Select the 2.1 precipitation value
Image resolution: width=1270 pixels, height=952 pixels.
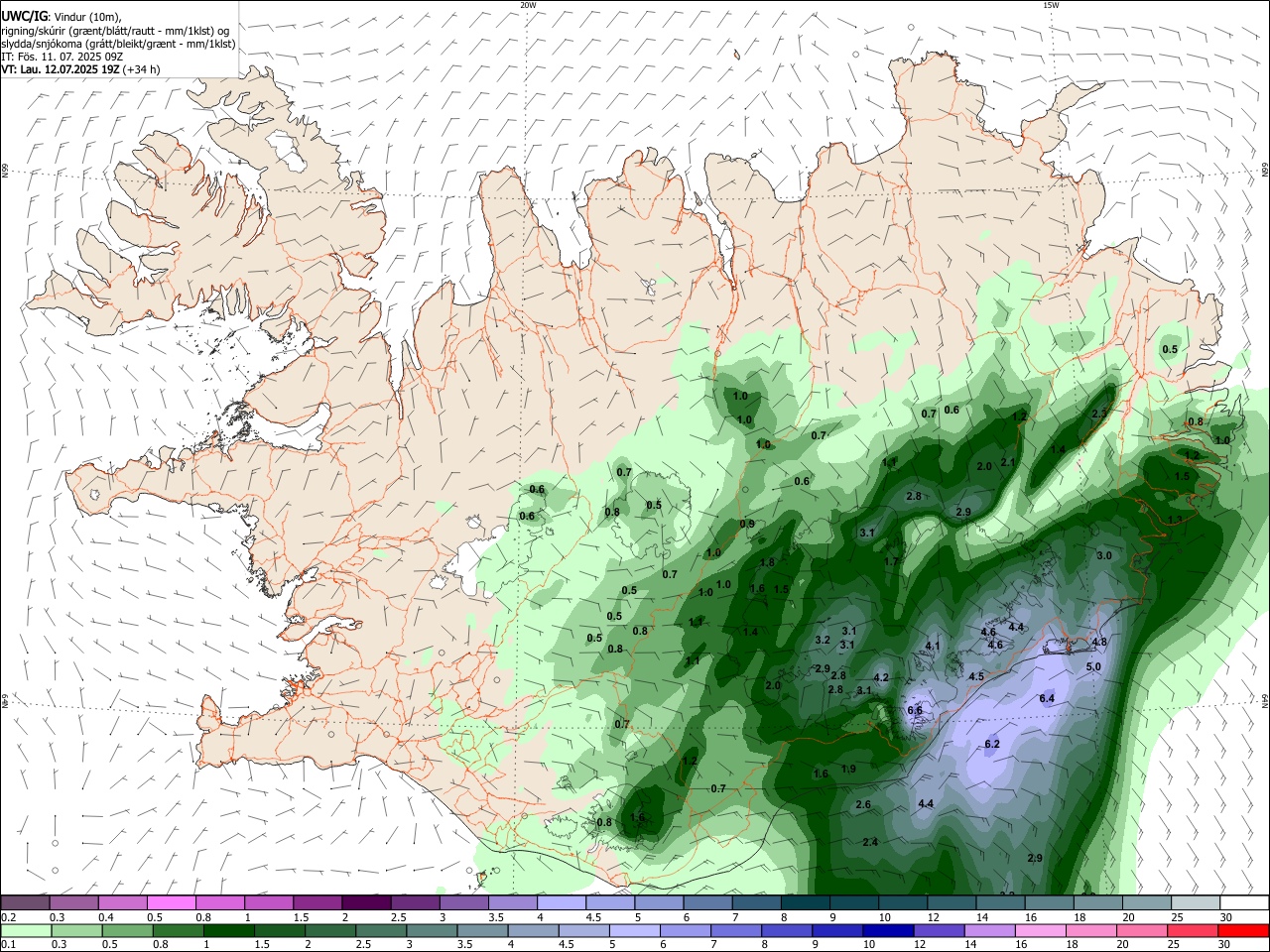[1008, 462]
